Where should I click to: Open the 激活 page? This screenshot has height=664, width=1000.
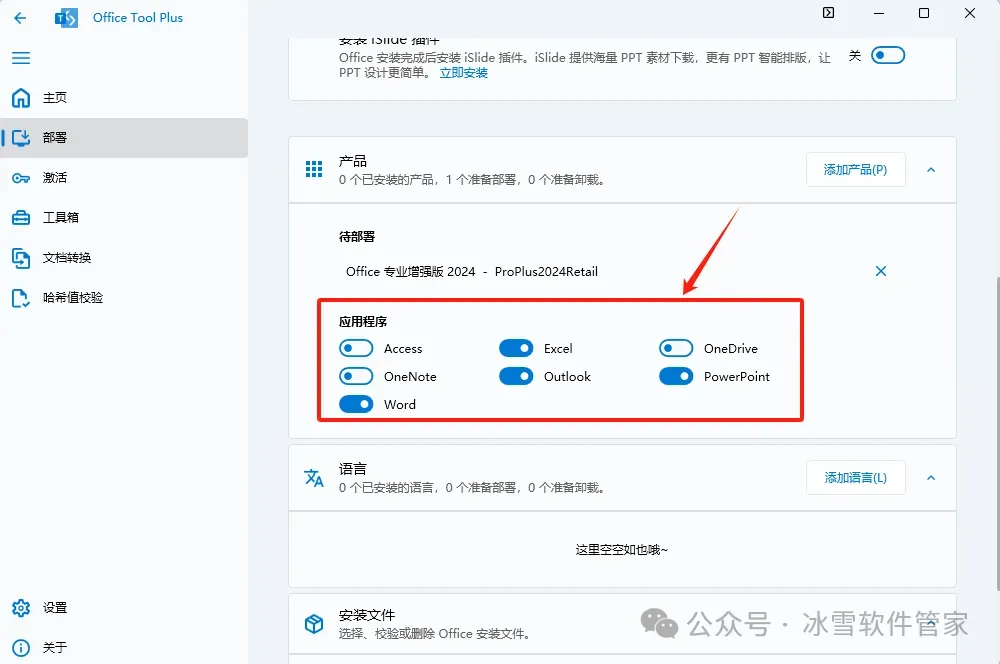click(124, 178)
